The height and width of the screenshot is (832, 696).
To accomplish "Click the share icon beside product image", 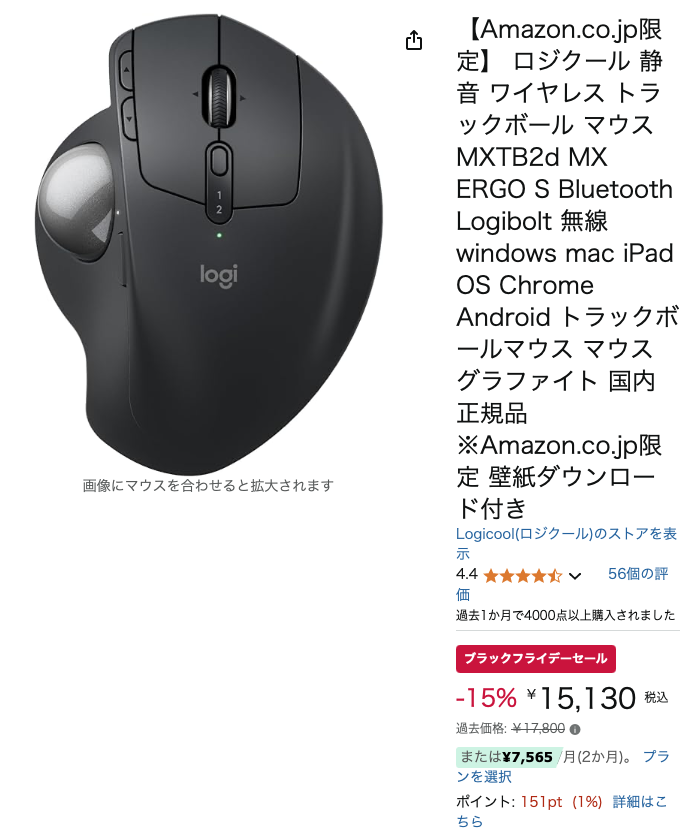I will (x=414, y=40).
